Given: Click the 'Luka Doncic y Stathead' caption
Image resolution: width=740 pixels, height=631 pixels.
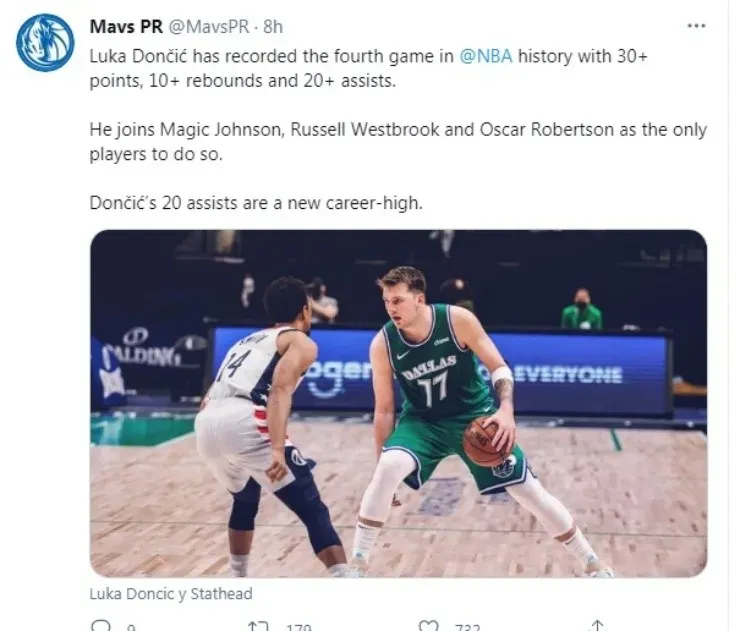Looking at the screenshot, I should tap(171, 593).
